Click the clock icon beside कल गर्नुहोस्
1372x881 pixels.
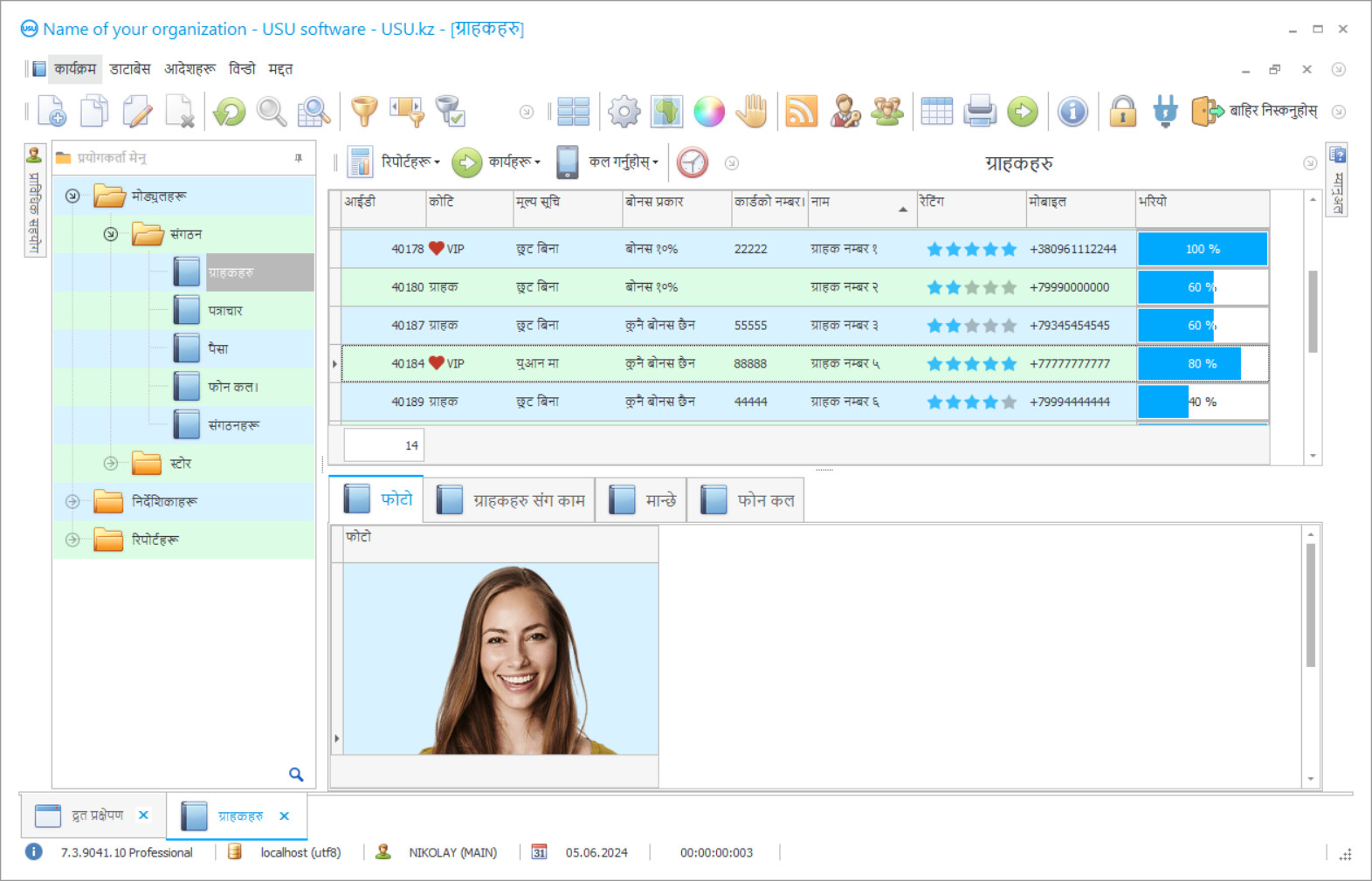coord(692,162)
